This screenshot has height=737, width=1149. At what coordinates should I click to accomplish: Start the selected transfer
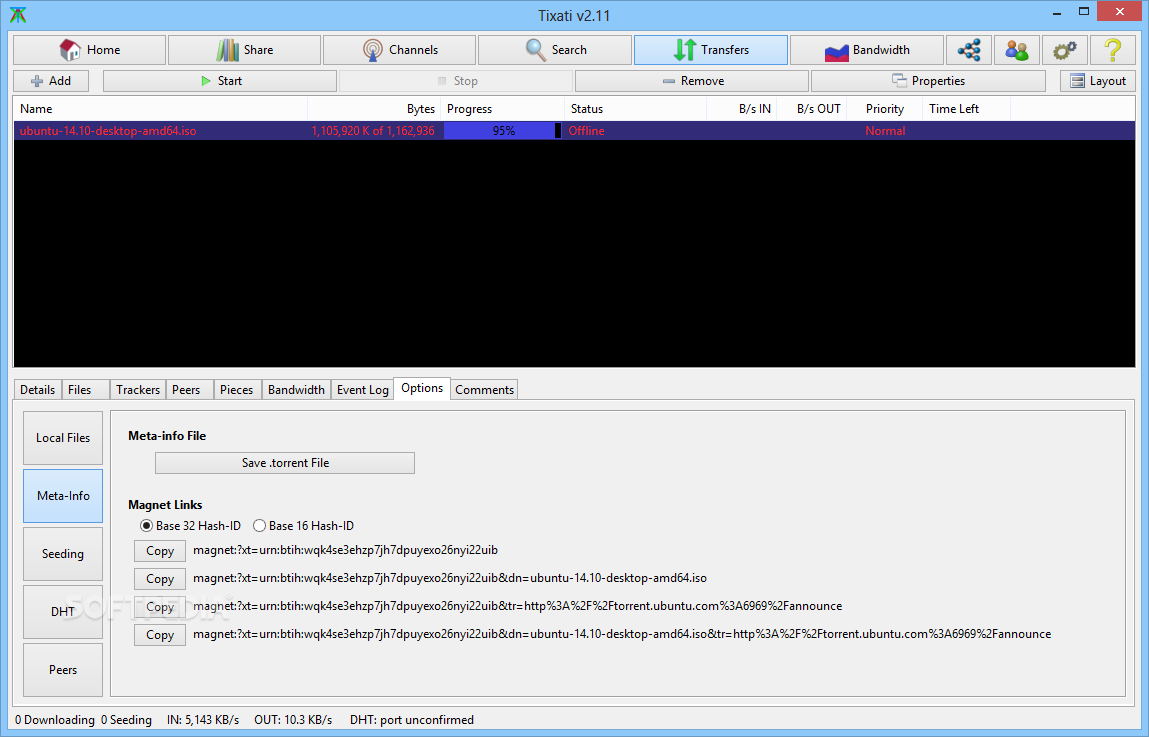click(x=220, y=81)
